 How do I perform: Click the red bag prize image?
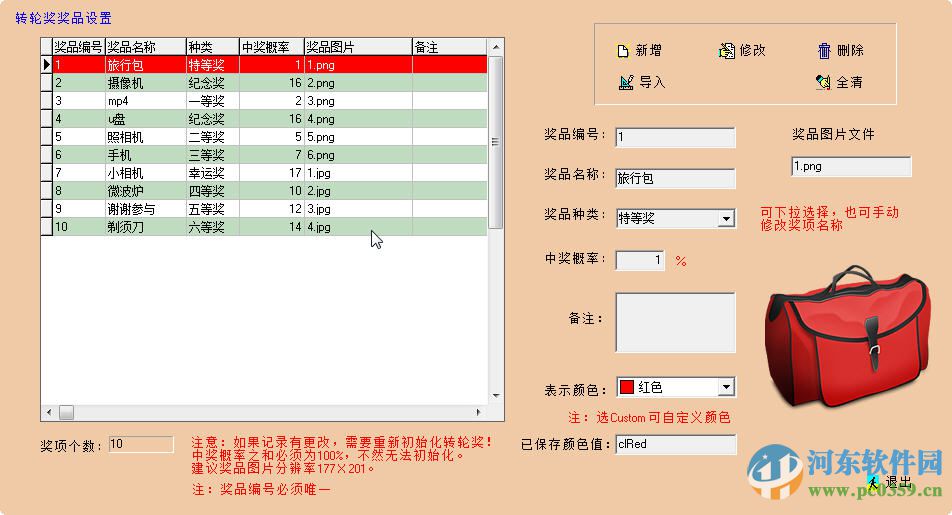pyautogui.click(x=848, y=338)
